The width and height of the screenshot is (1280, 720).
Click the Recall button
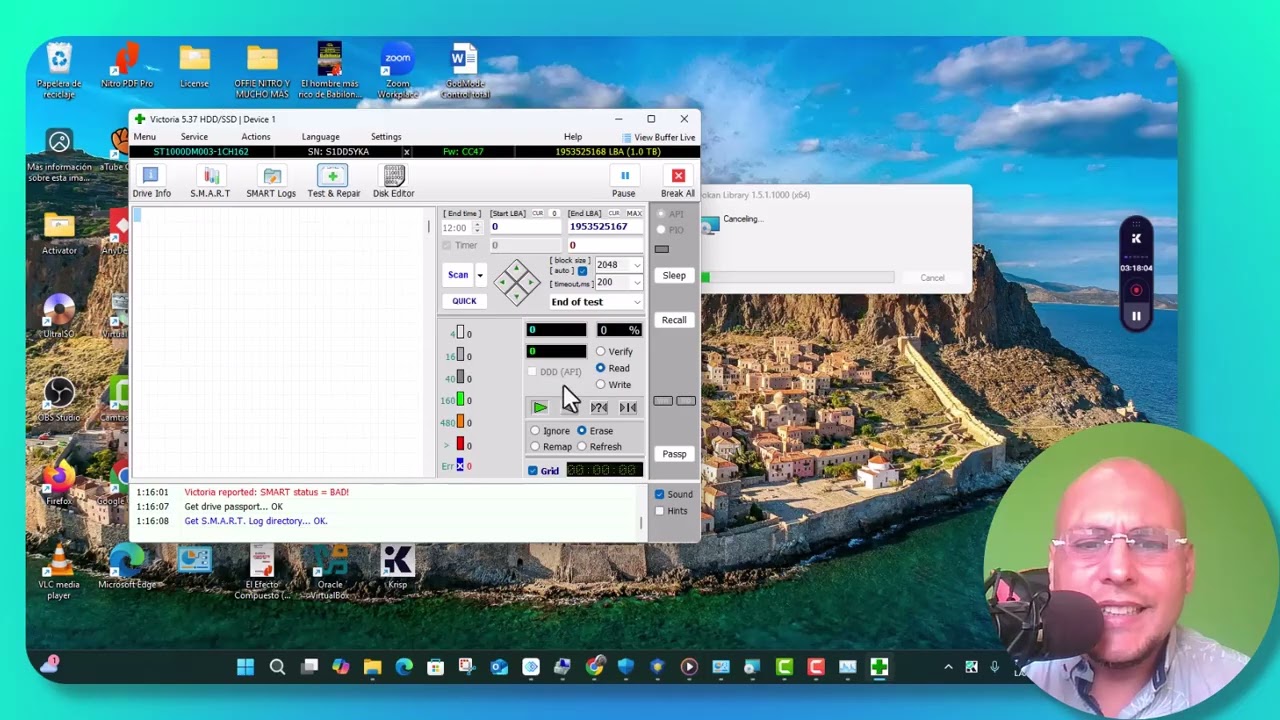(x=674, y=320)
